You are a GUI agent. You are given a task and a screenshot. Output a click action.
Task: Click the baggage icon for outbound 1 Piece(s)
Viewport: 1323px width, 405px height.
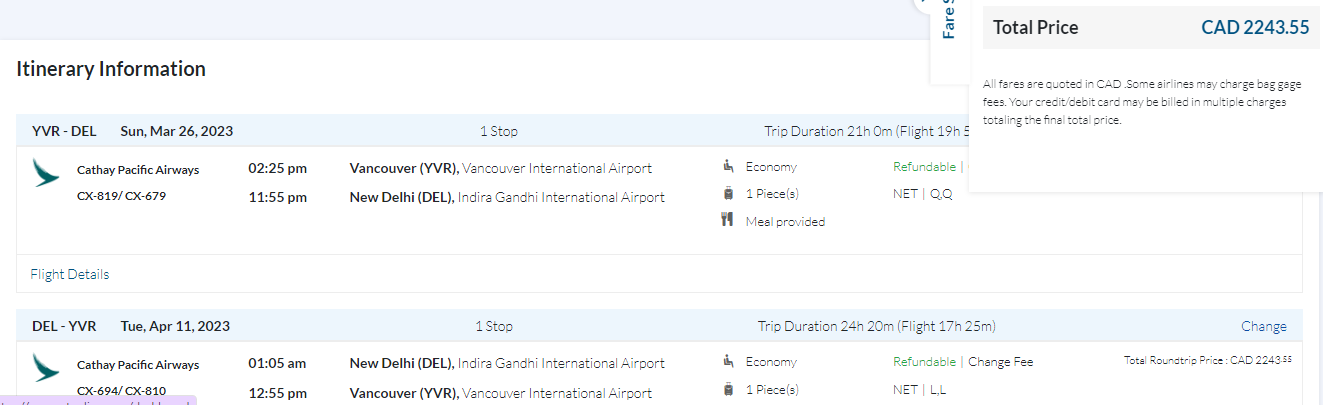pyautogui.click(x=728, y=194)
